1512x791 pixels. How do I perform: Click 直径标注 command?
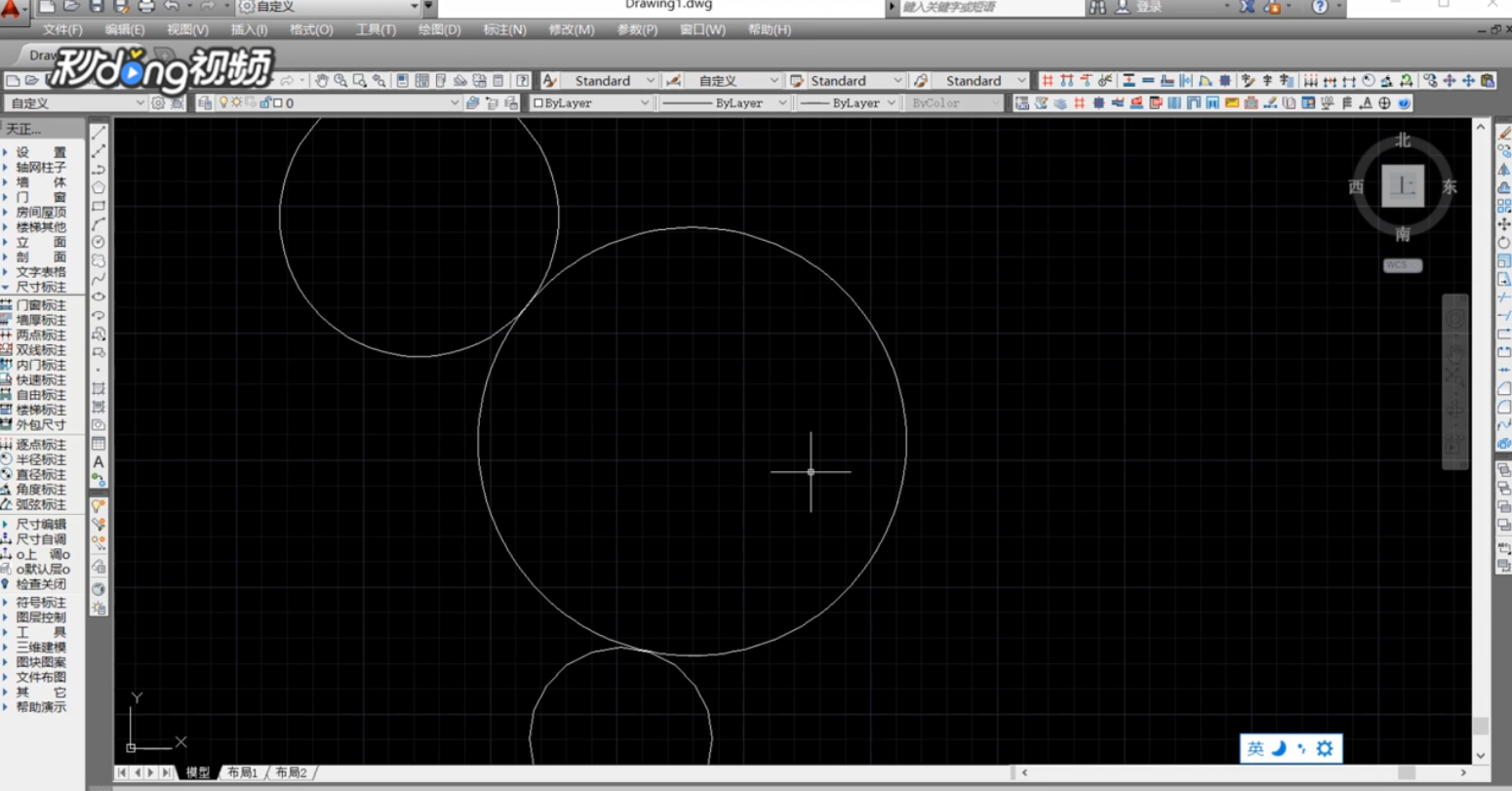41,475
